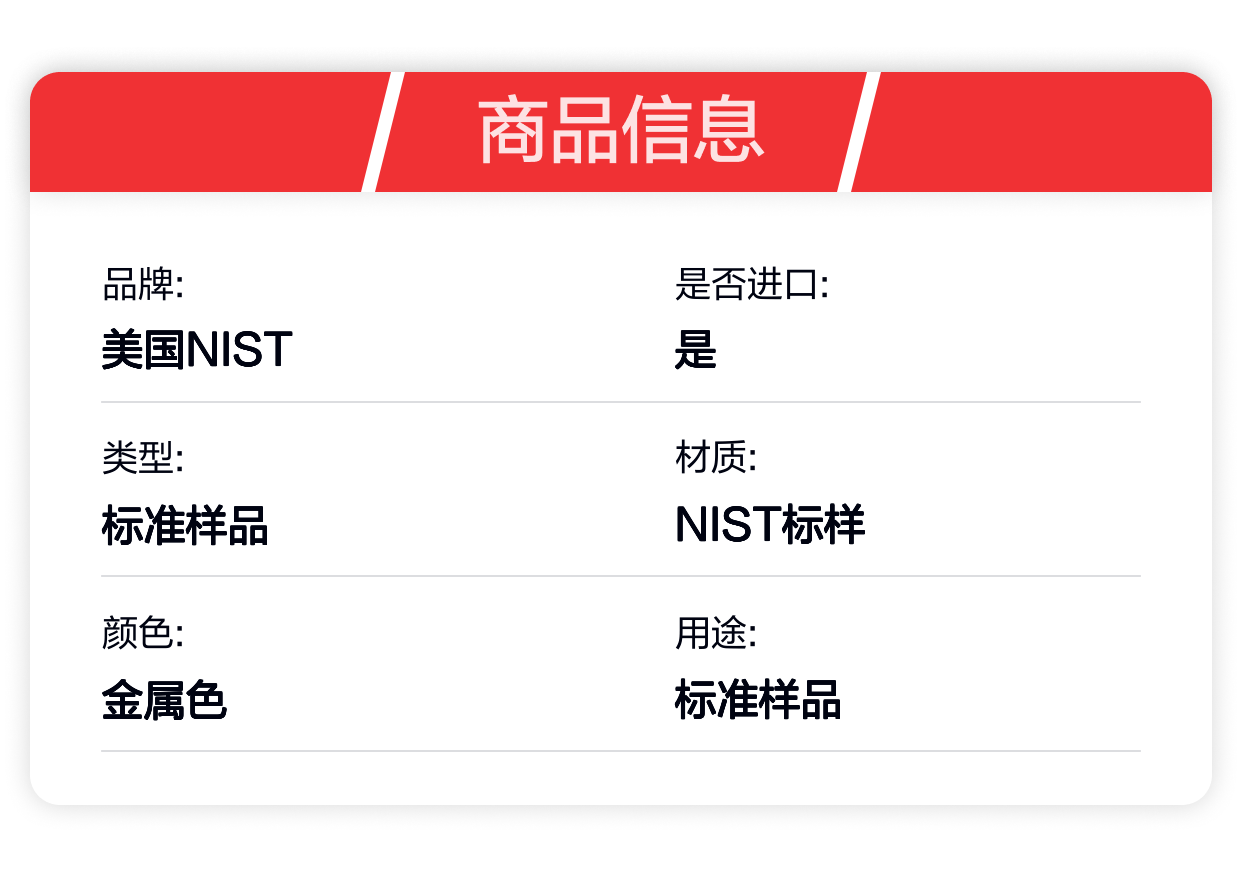
Task: Click the 是 import value
Action: coord(696,350)
